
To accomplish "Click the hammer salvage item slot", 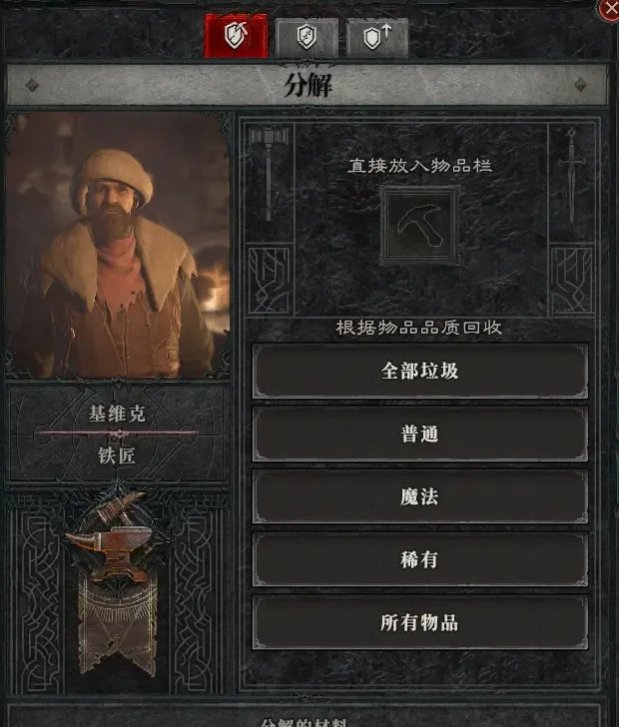I will (420, 226).
